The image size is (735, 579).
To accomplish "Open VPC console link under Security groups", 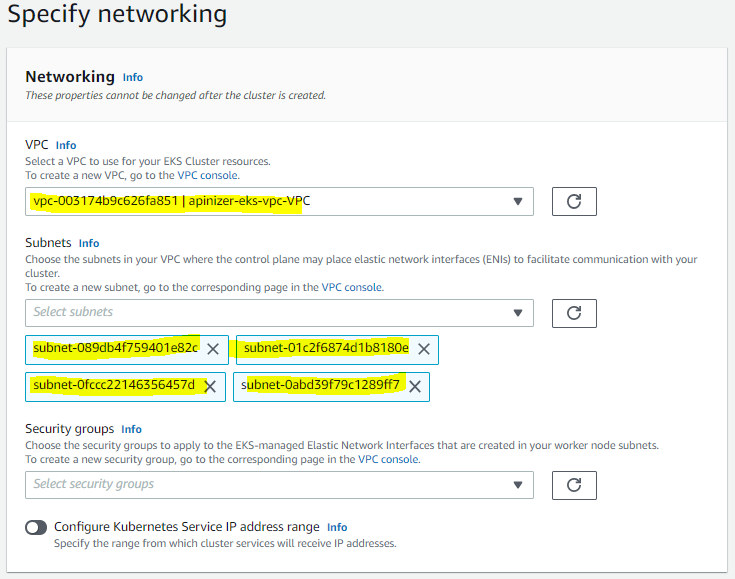I will pos(388,459).
